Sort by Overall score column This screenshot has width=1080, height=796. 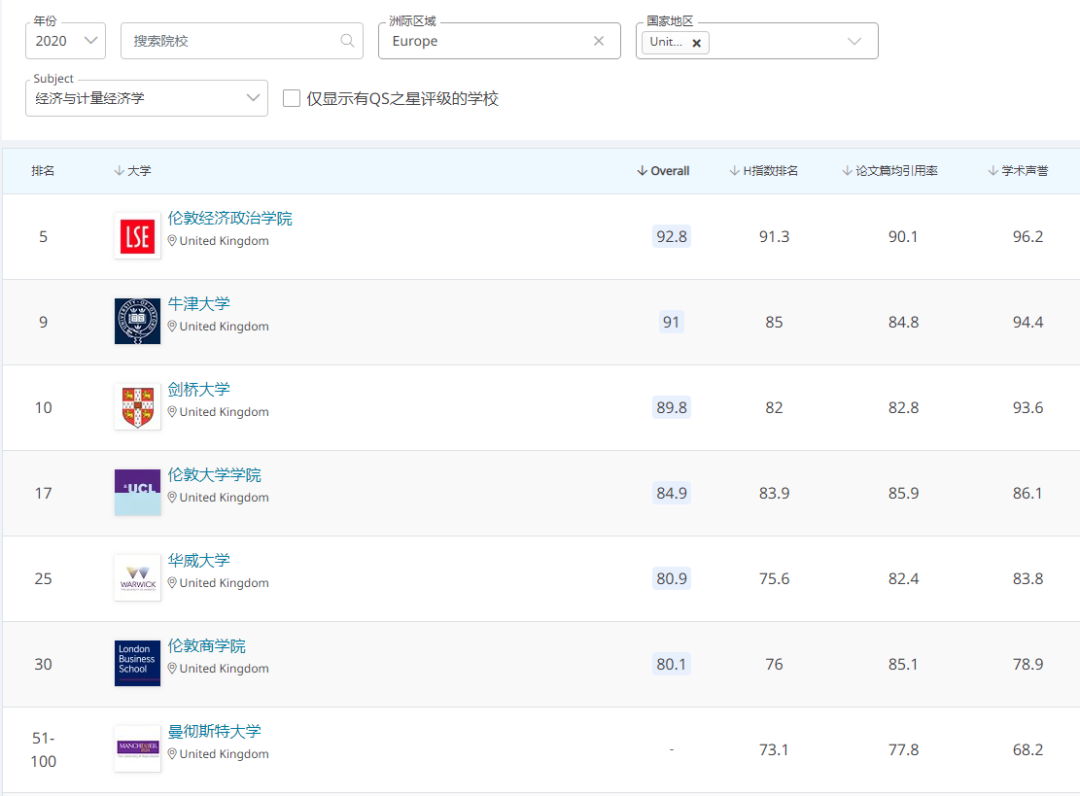click(664, 171)
